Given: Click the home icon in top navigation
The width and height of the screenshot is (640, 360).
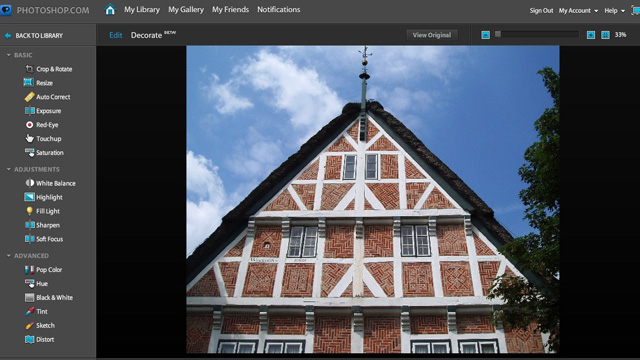Looking at the screenshot, I should point(110,9).
